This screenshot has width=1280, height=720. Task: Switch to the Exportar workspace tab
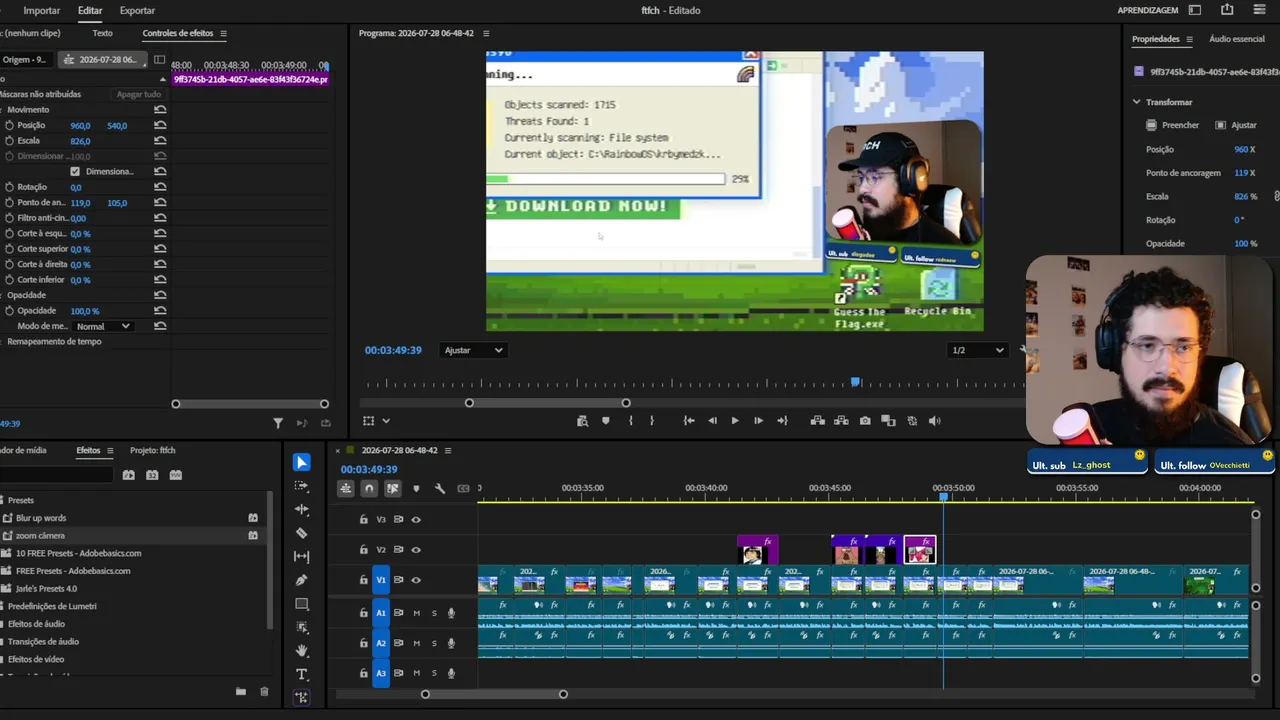pyautogui.click(x=137, y=10)
